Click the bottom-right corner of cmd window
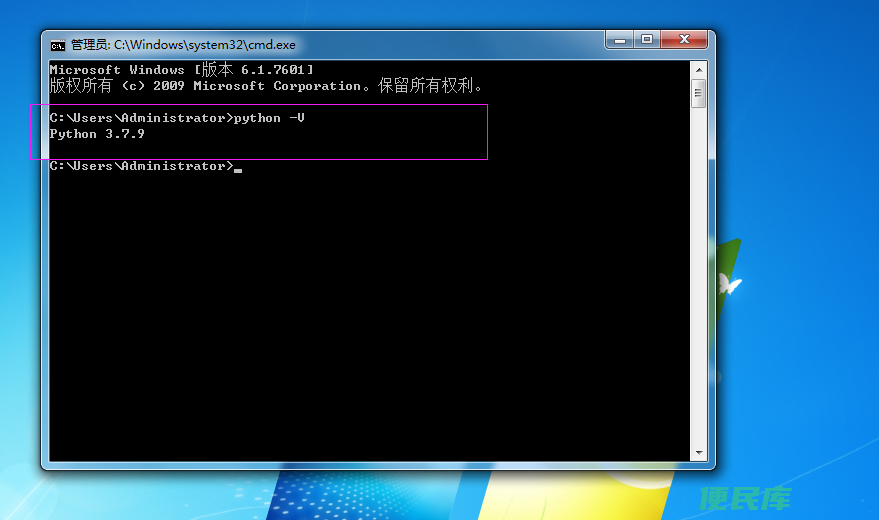The width and height of the screenshot is (879, 520). 713,467
